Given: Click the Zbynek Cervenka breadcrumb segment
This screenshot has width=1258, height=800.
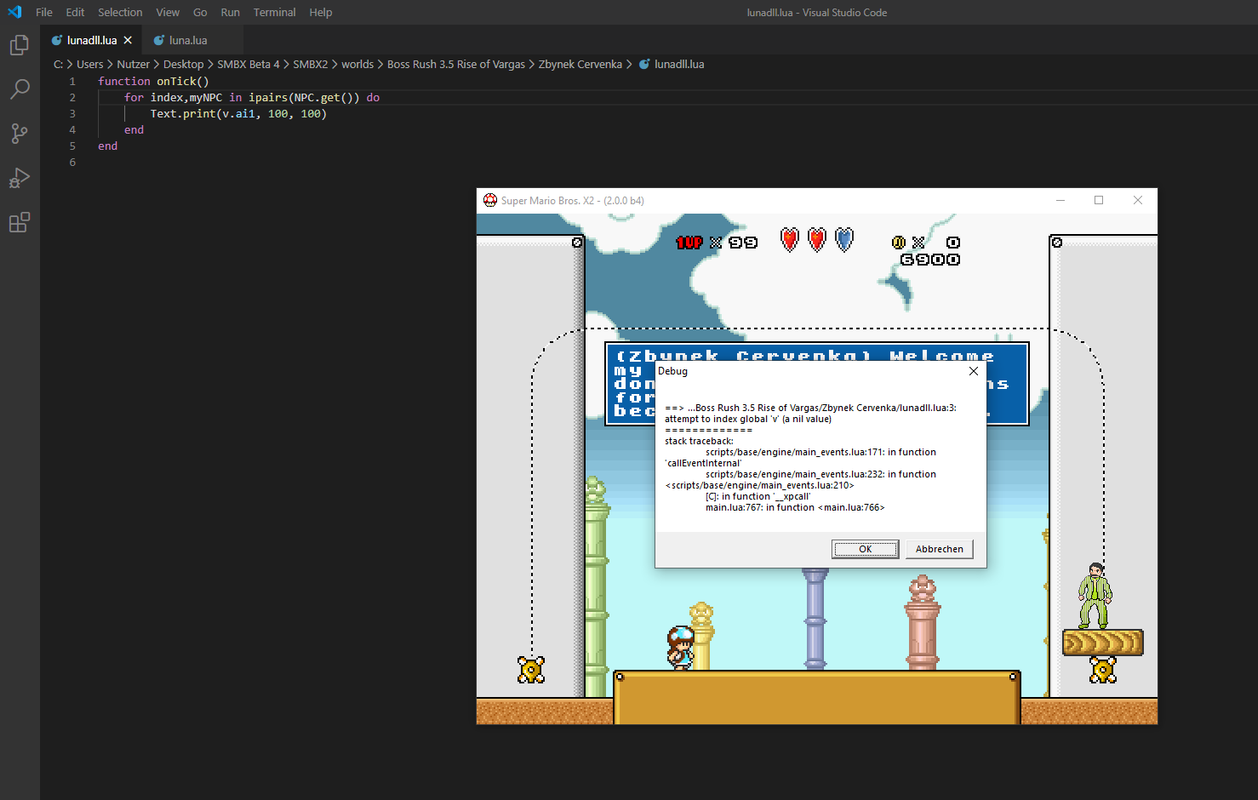Looking at the screenshot, I should coord(580,64).
